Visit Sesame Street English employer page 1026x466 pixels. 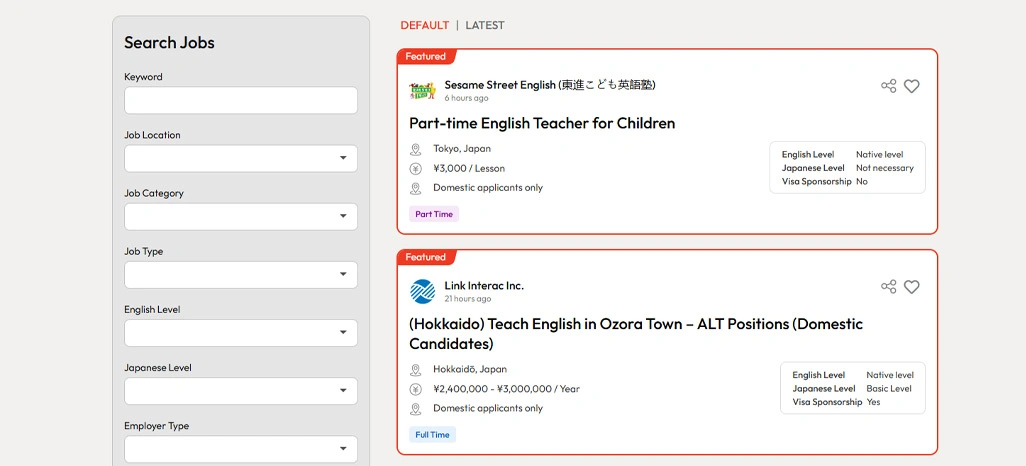click(550, 84)
